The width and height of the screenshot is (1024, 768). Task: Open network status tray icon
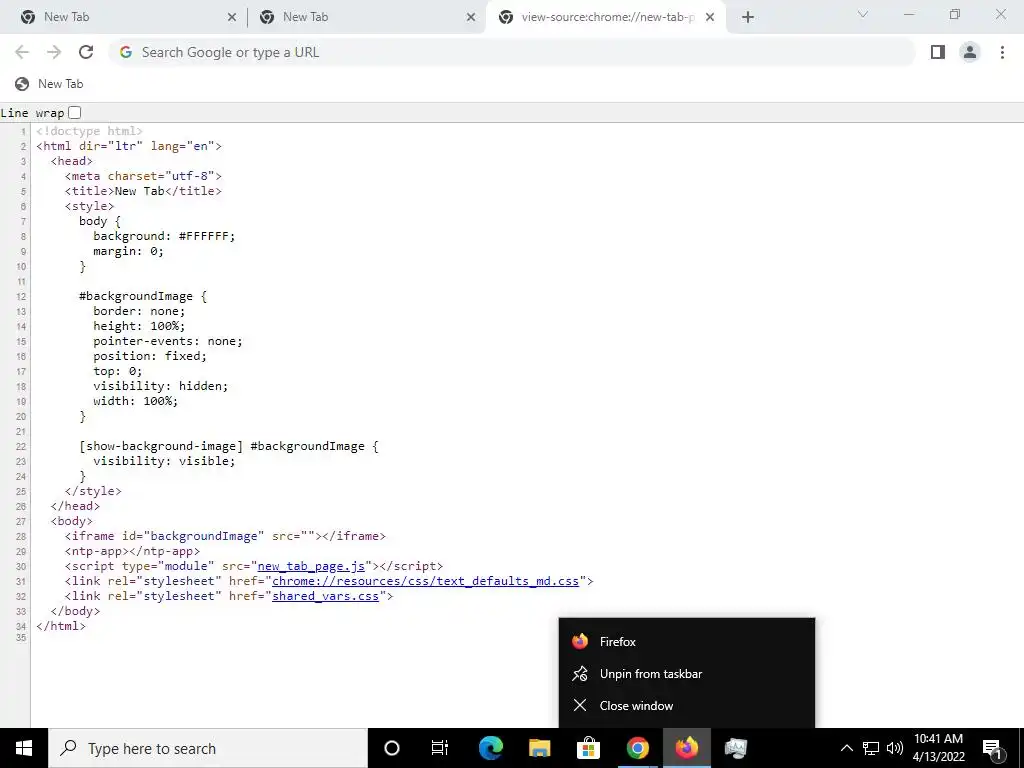pyautogui.click(x=871, y=748)
